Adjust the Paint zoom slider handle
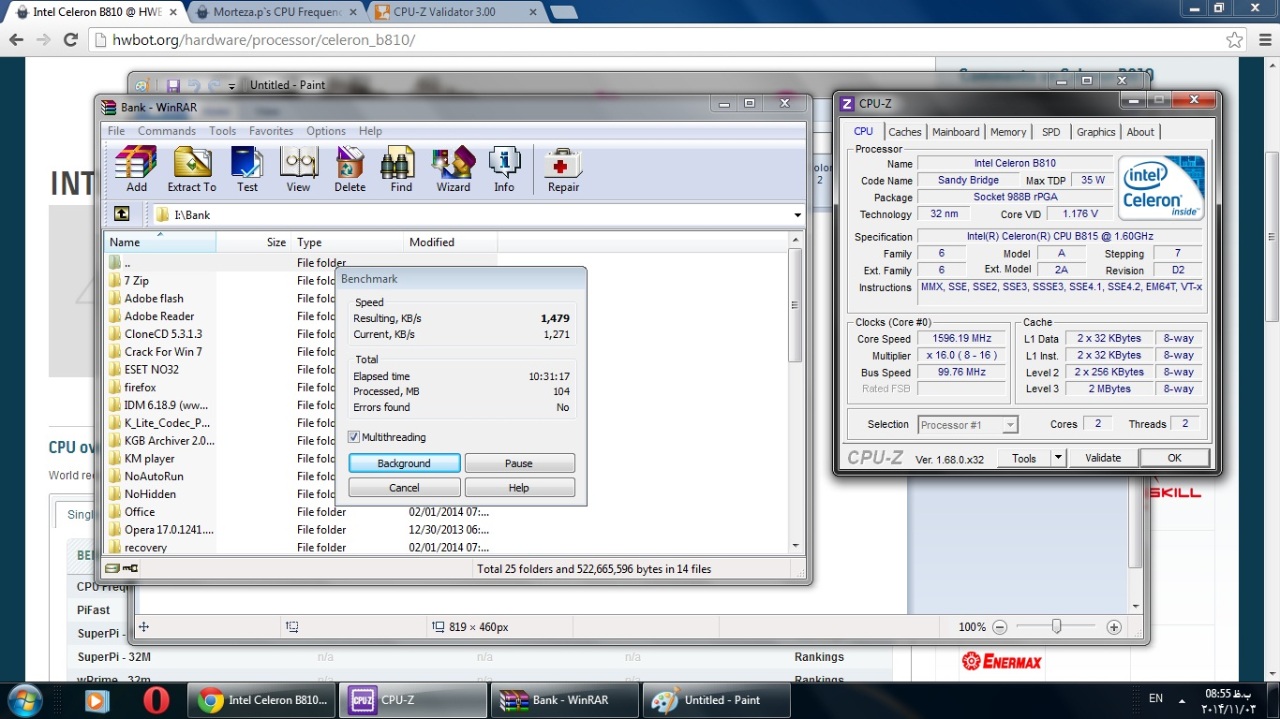 click(1056, 627)
